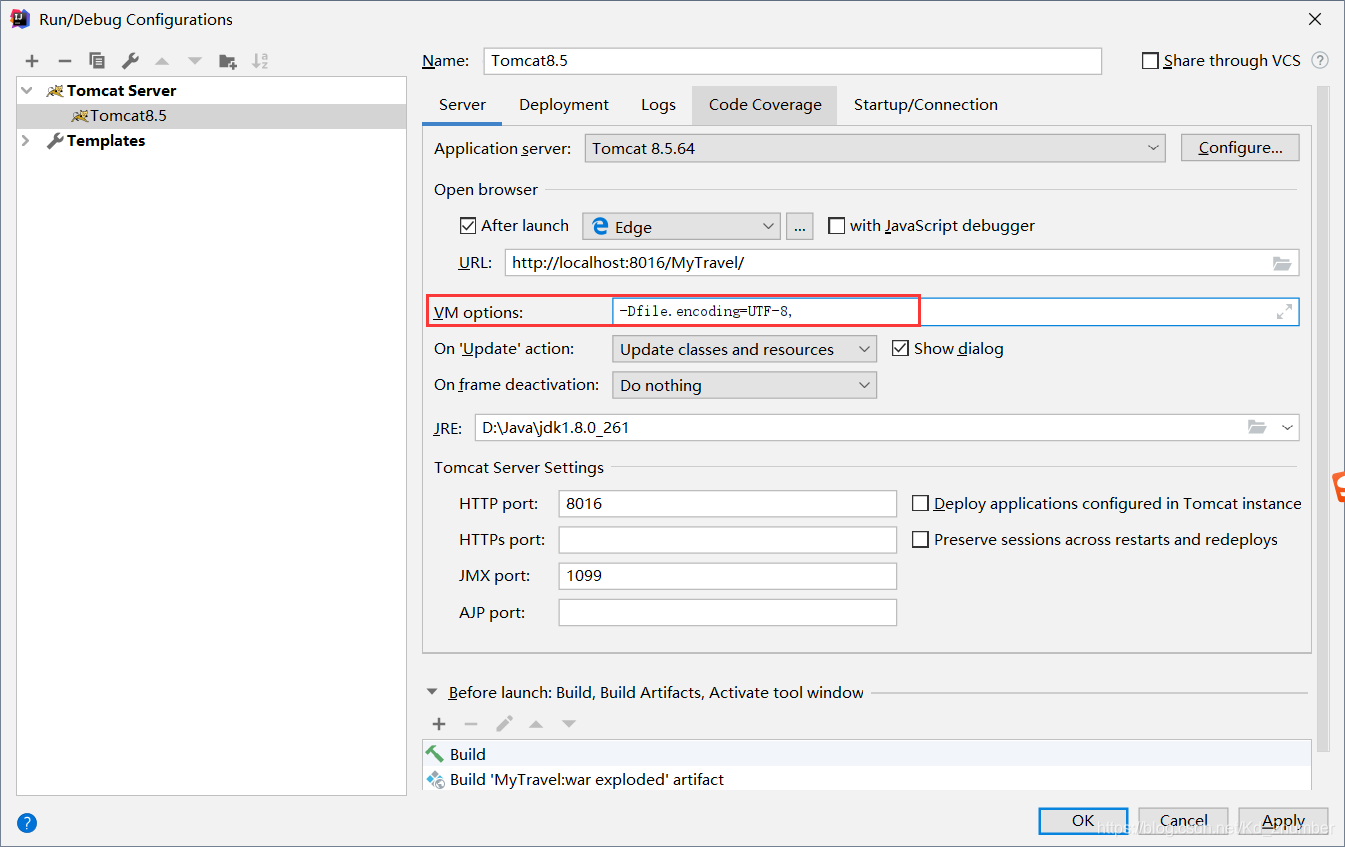The image size is (1345, 847).
Task: Select the Tomcat8.5 configuration in the tree
Action: pos(212,116)
